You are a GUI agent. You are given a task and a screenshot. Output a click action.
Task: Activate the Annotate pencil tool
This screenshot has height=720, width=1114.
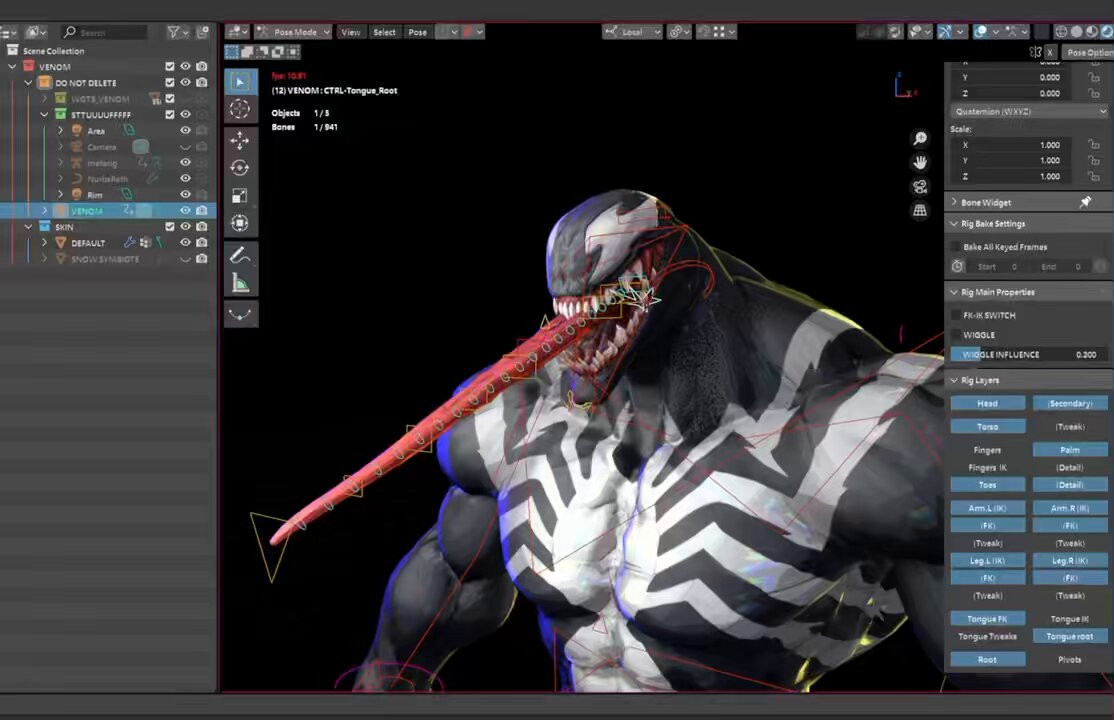click(x=240, y=256)
